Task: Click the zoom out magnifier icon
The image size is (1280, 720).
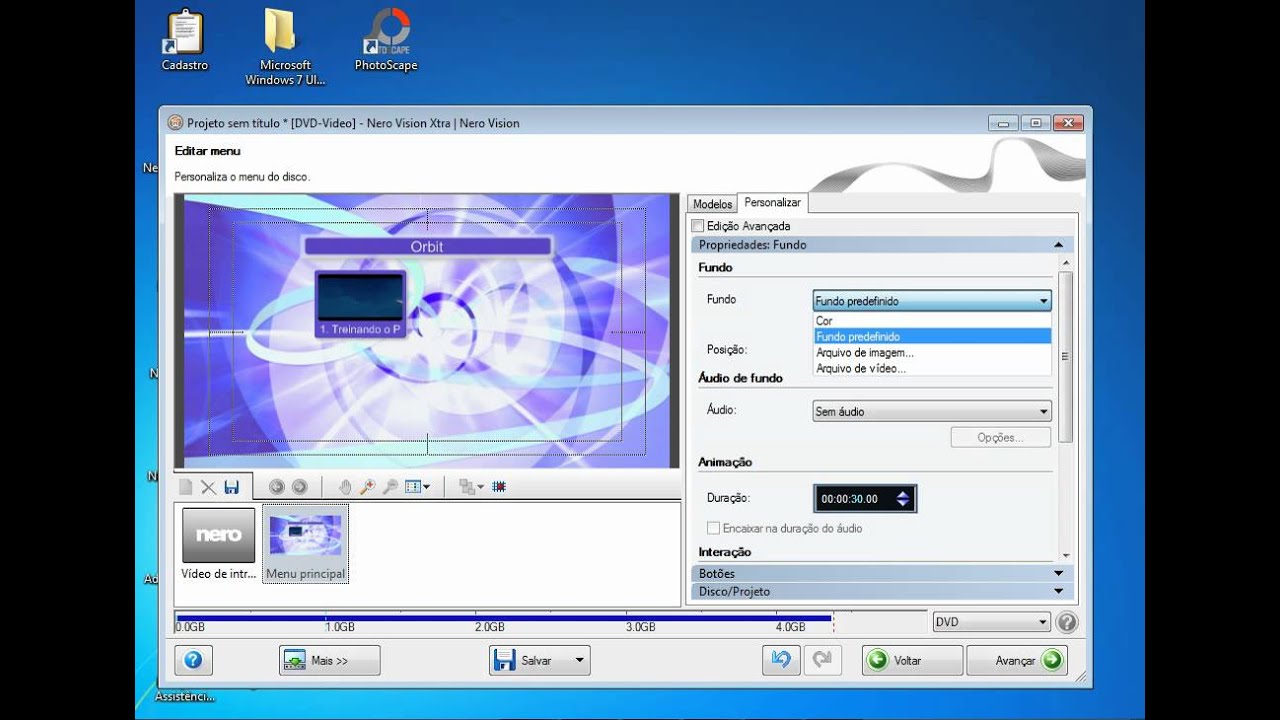Action: pos(390,487)
